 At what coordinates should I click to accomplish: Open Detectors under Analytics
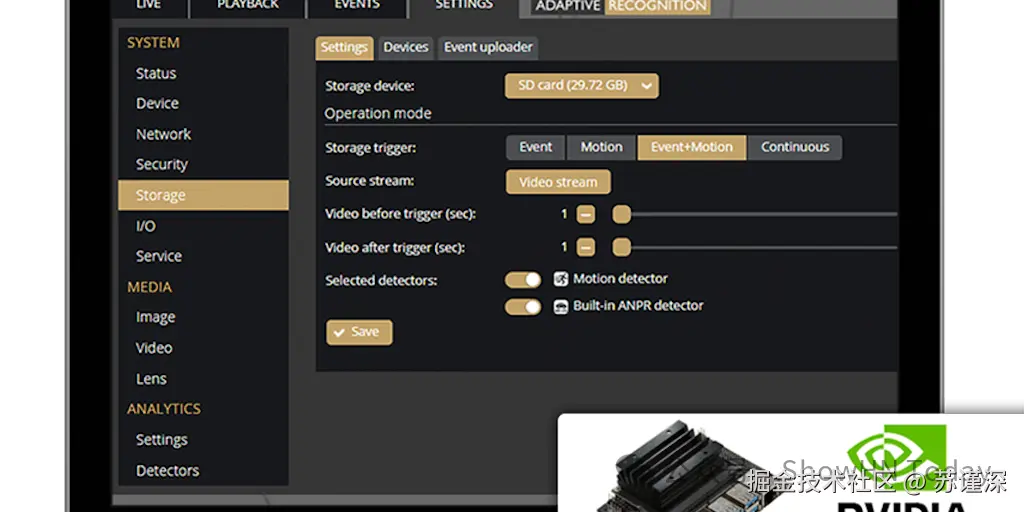(167, 470)
